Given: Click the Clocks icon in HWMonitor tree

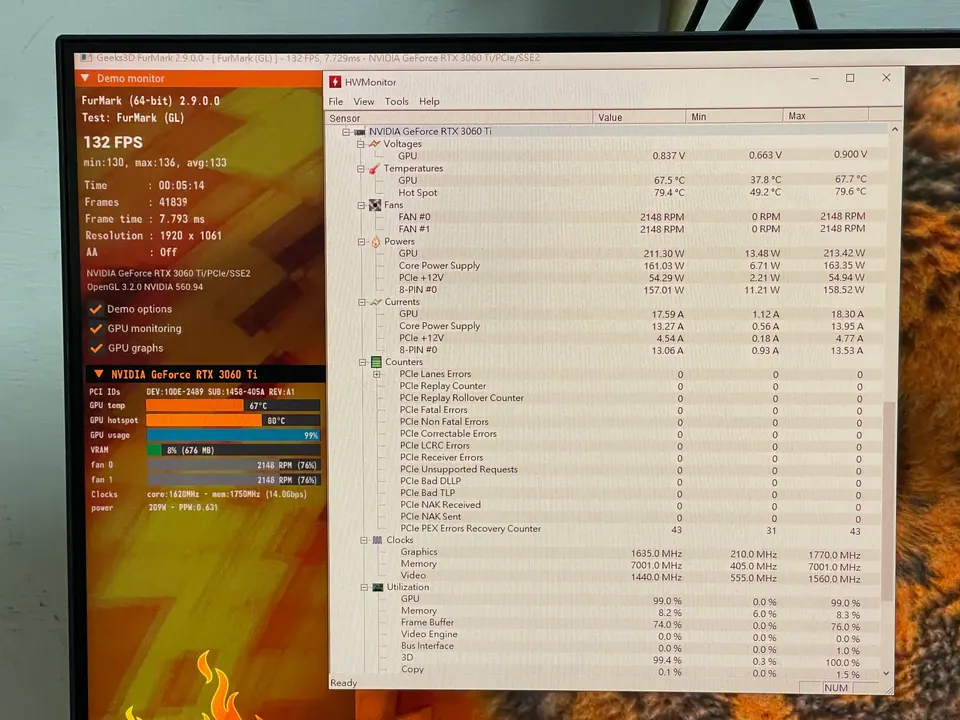Looking at the screenshot, I should (377, 540).
